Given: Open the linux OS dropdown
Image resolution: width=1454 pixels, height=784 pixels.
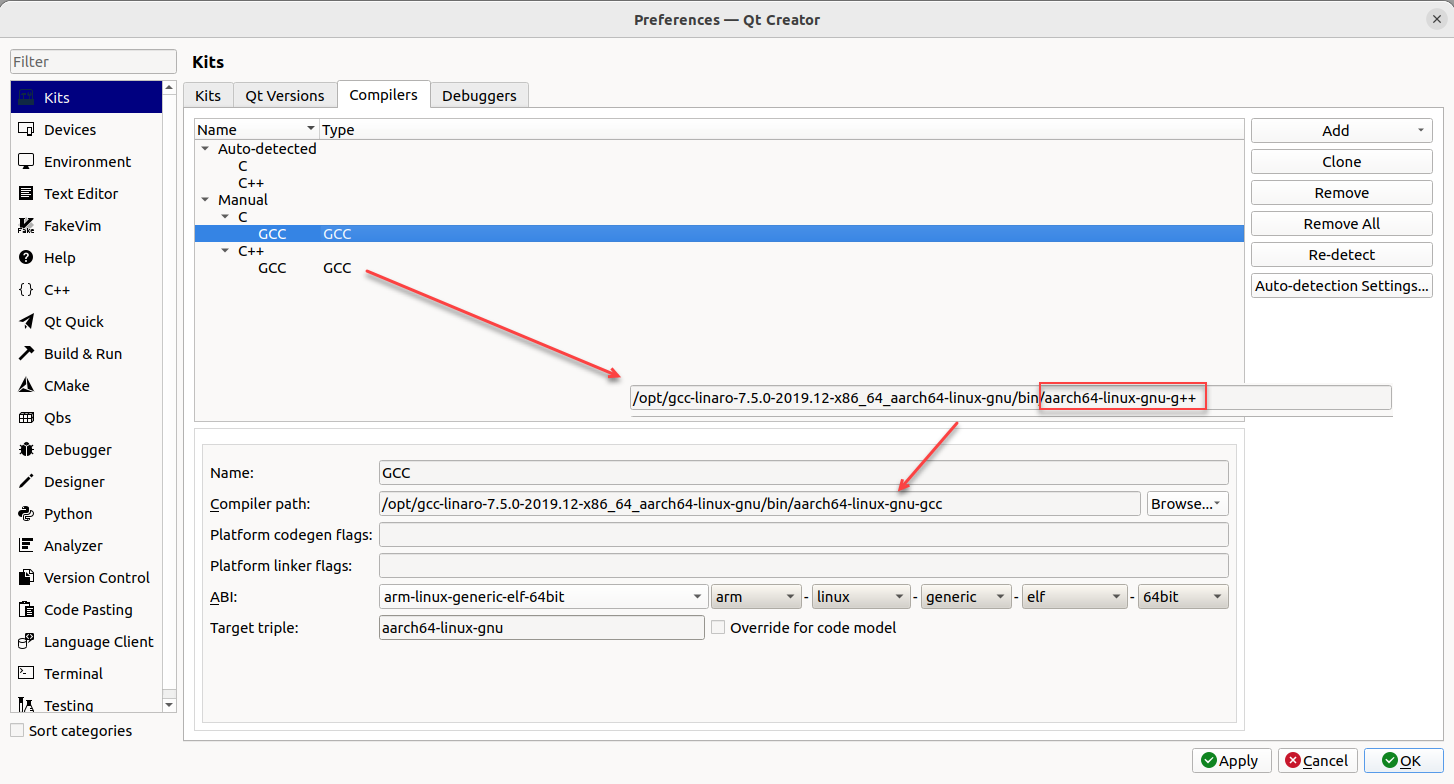Looking at the screenshot, I should click(x=861, y=597).
